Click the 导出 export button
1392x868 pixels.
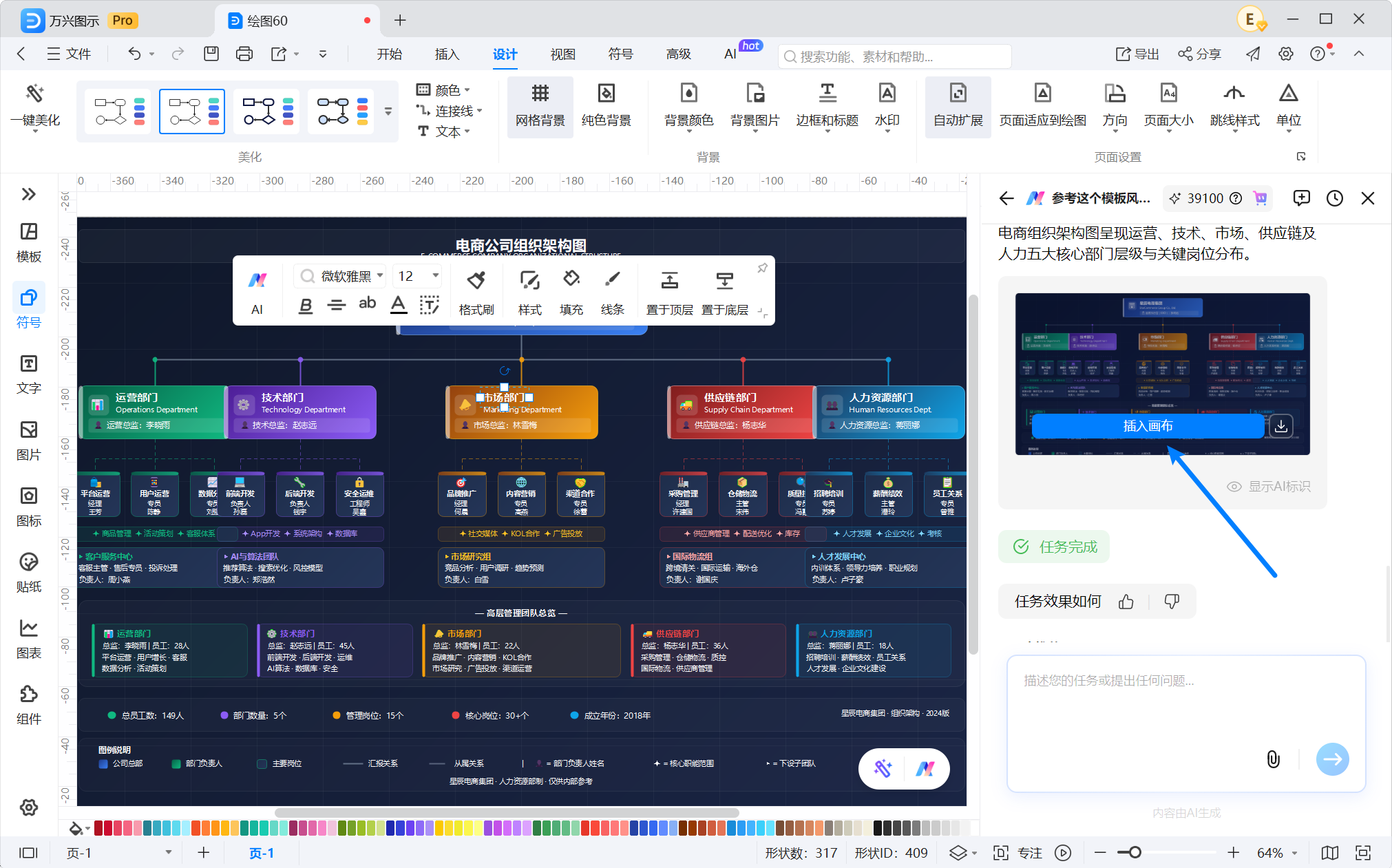1137,54
